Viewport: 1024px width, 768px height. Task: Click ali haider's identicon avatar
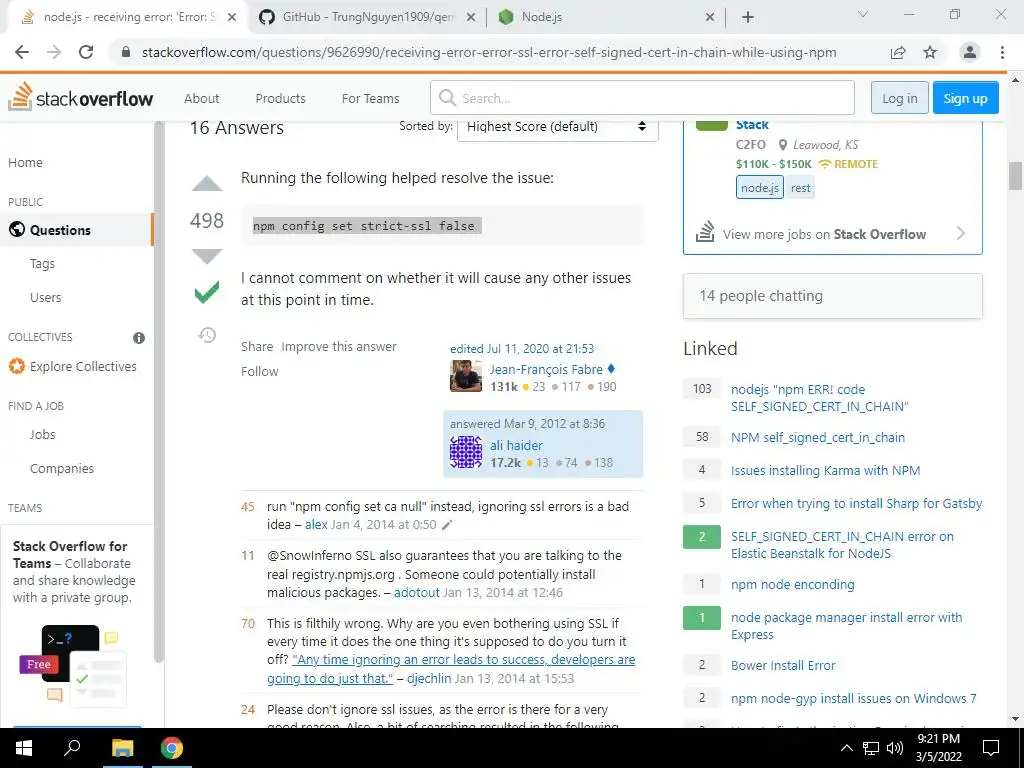[466, 452]
